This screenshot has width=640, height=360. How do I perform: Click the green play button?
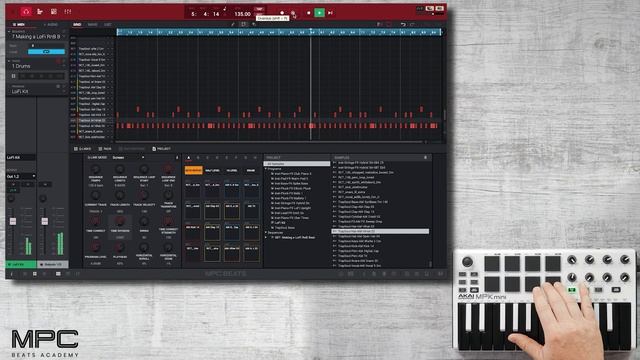(x=320, y=13)
